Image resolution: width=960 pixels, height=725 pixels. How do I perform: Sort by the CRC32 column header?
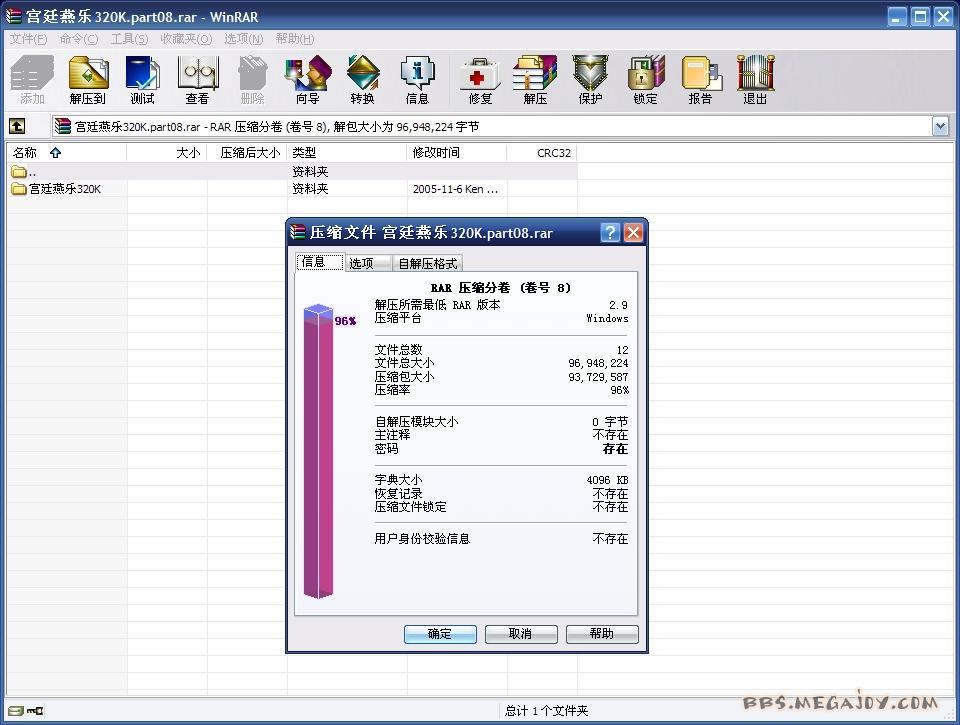(542, 152)
